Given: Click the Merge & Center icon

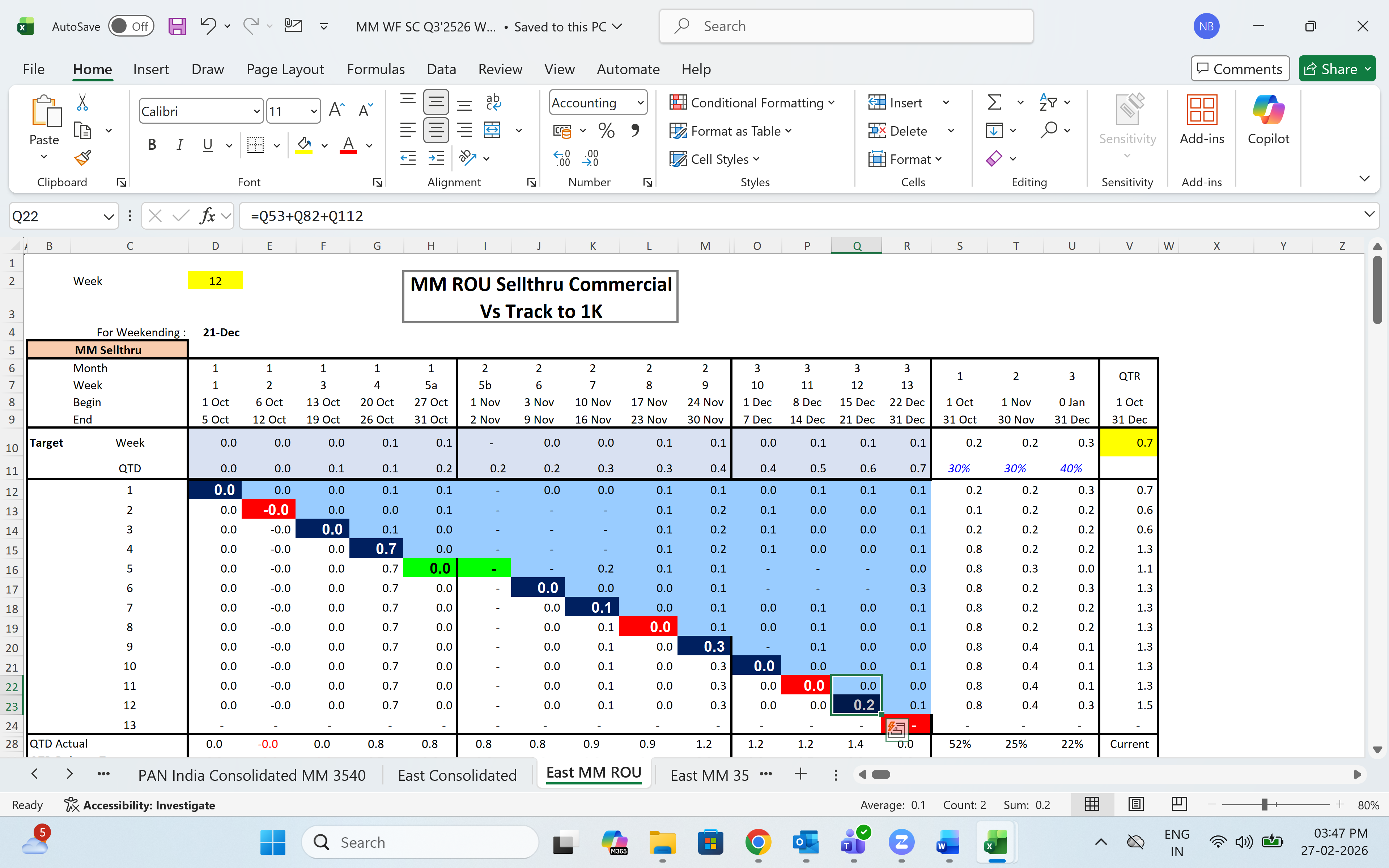Looking at the screenshot, I should [x=492, y=130].
